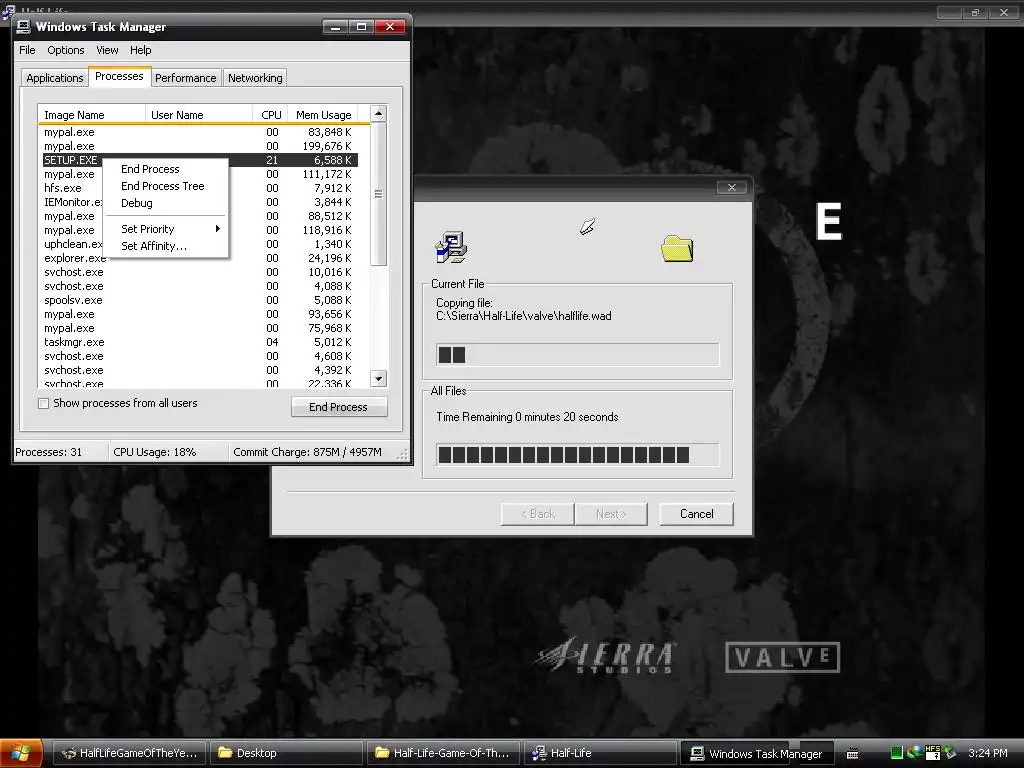1024x768 pixels.
Task: Click the Safely Remove Hardware tray icon
Action: click(950, 752)
